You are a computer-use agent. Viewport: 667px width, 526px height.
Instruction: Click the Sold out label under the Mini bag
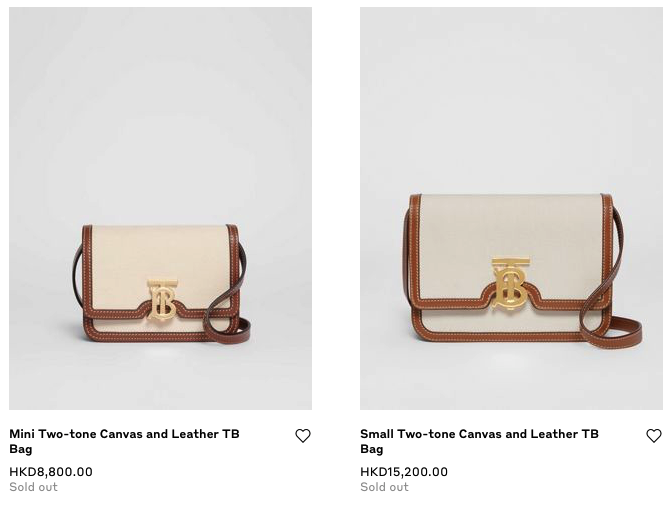click(34, 487)
